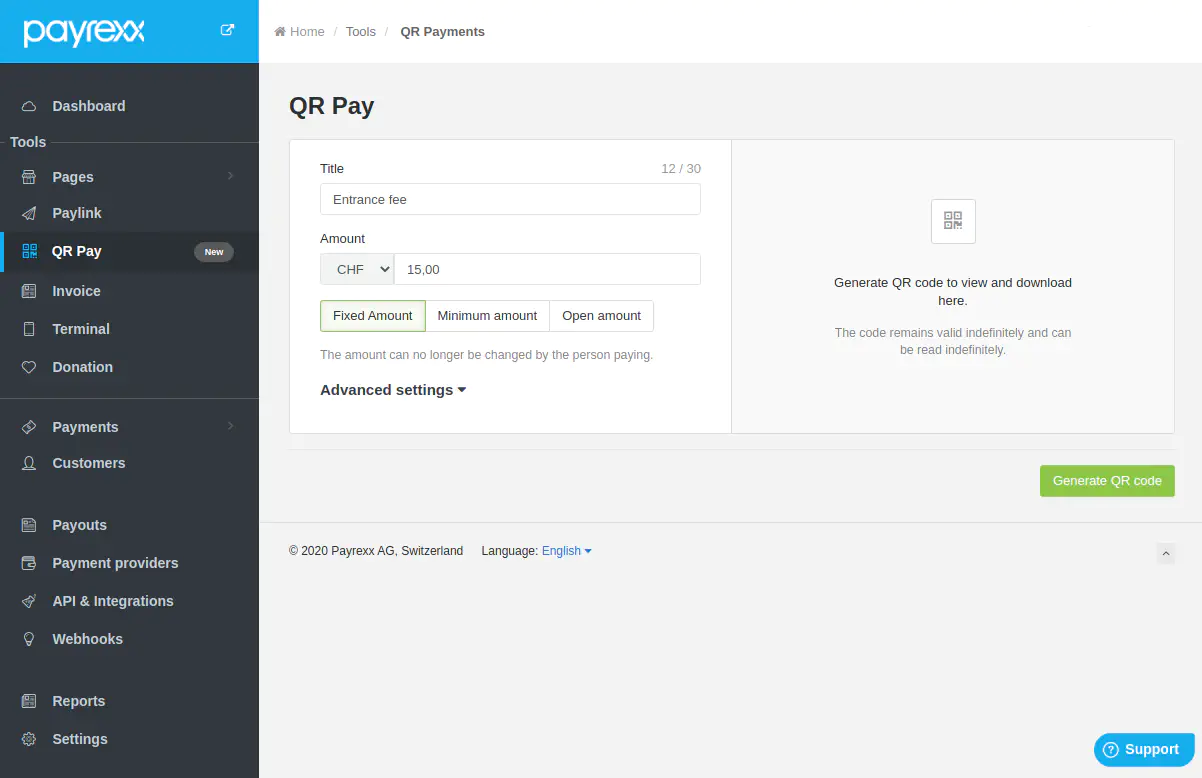Open the English language dropdown
Image resolution: width=1202 pixels, height=778 pixels.
[x=566, y=551]
